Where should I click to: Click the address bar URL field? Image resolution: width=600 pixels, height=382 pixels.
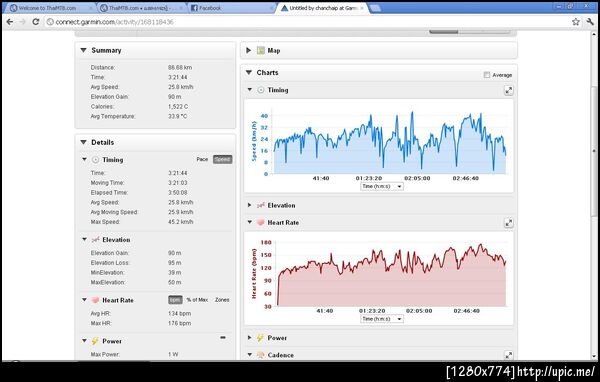point(306,22)
